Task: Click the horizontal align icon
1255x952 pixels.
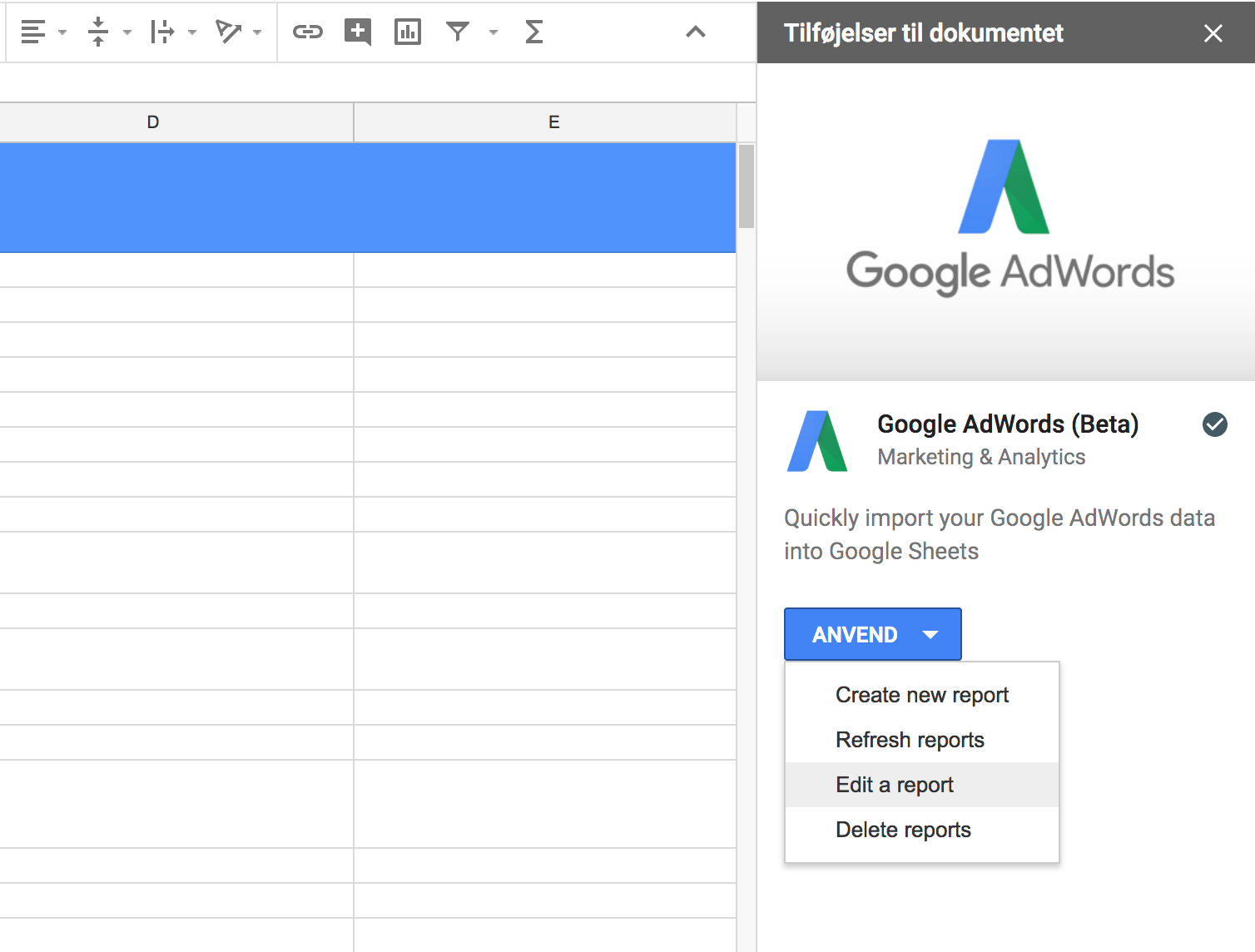Action: point(32,32)
